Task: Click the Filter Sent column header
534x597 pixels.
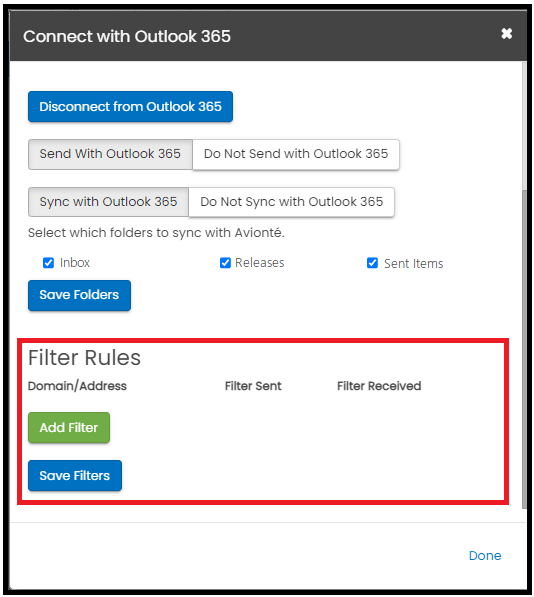Action: (x=253, y=386)
